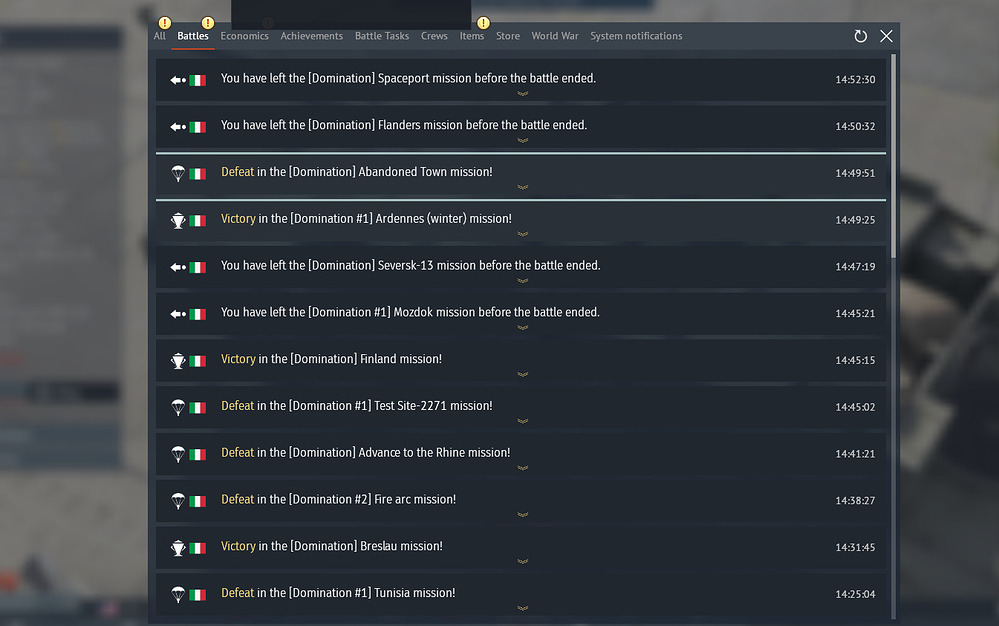Click Italian flag on Abandoned Town row
Viewport: 999px width, 626px height.
pyautogui.click(x=198, y=174)
